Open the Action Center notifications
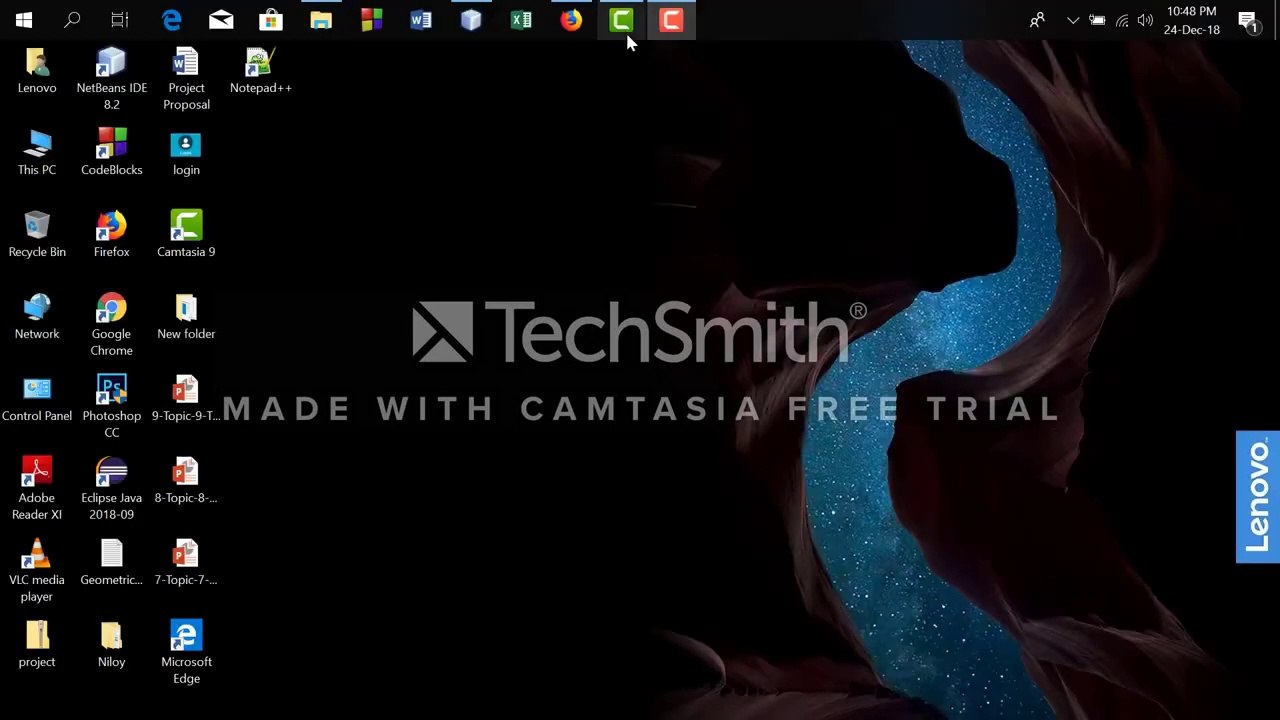 (x=1247, y=21)
